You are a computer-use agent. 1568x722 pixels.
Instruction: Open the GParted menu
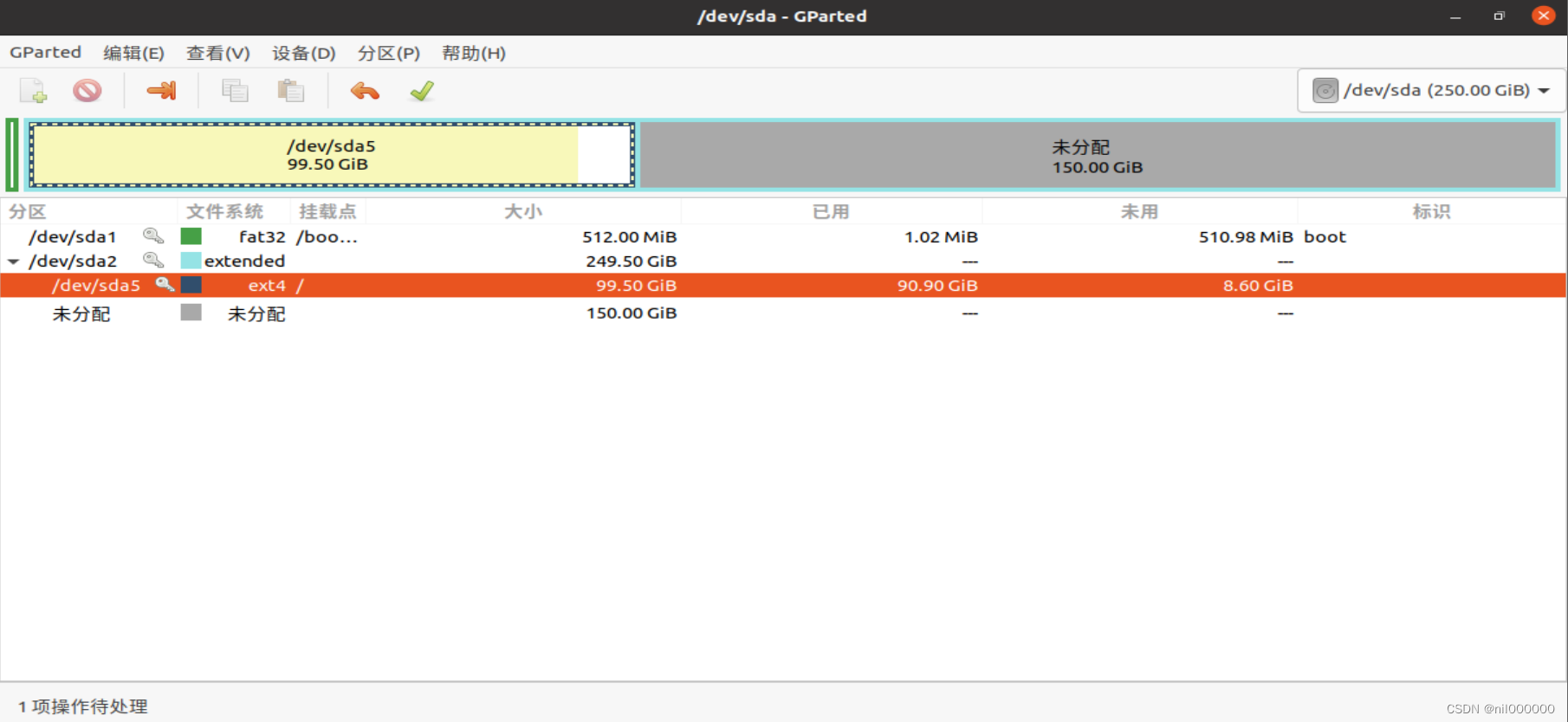tap(45, 52)
